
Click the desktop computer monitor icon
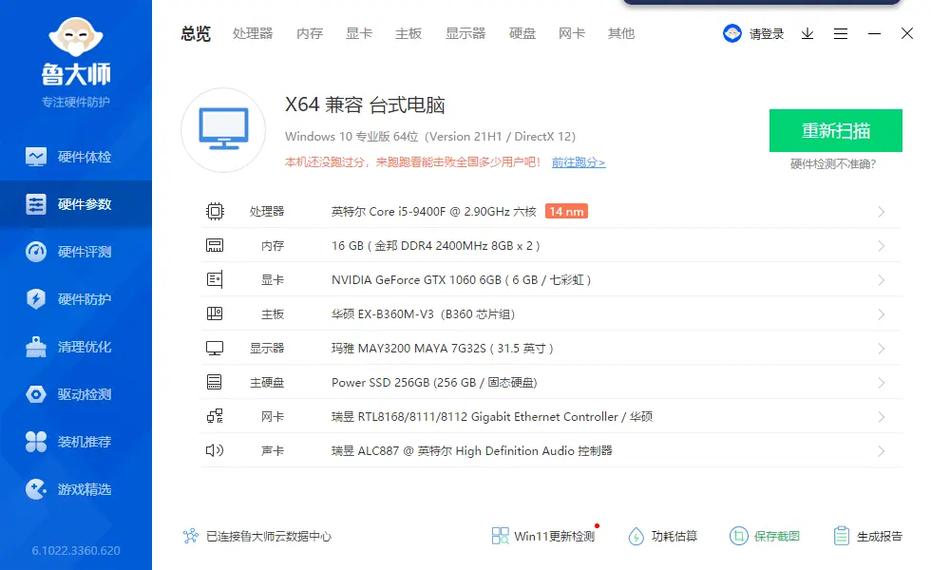pyautogui.click(x=223, y=130)
